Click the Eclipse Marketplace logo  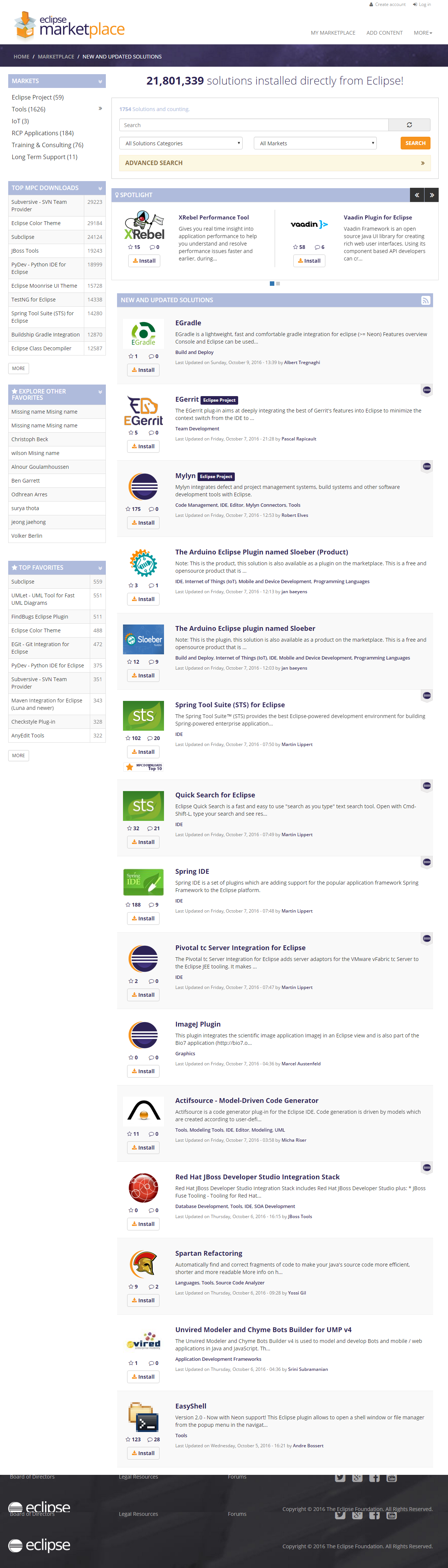[x=69, y=26]
